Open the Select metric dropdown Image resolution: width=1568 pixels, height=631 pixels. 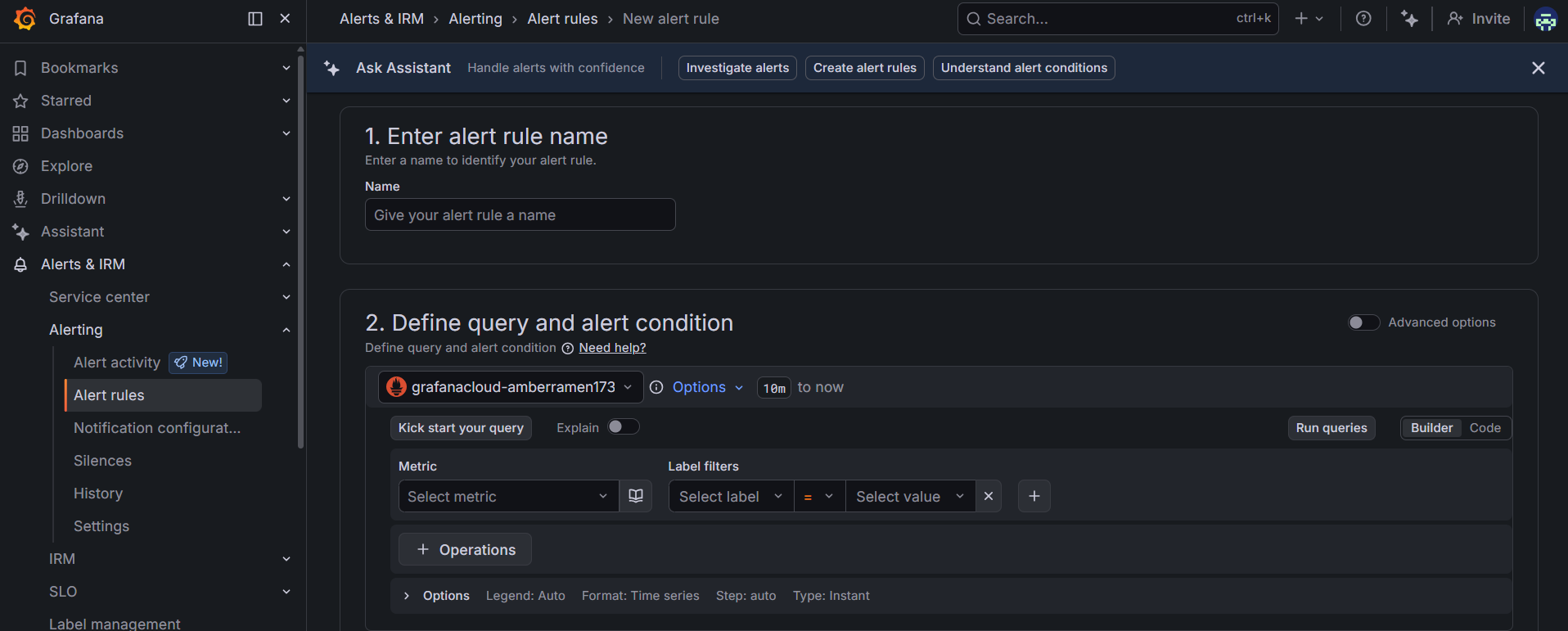point(508,496)
